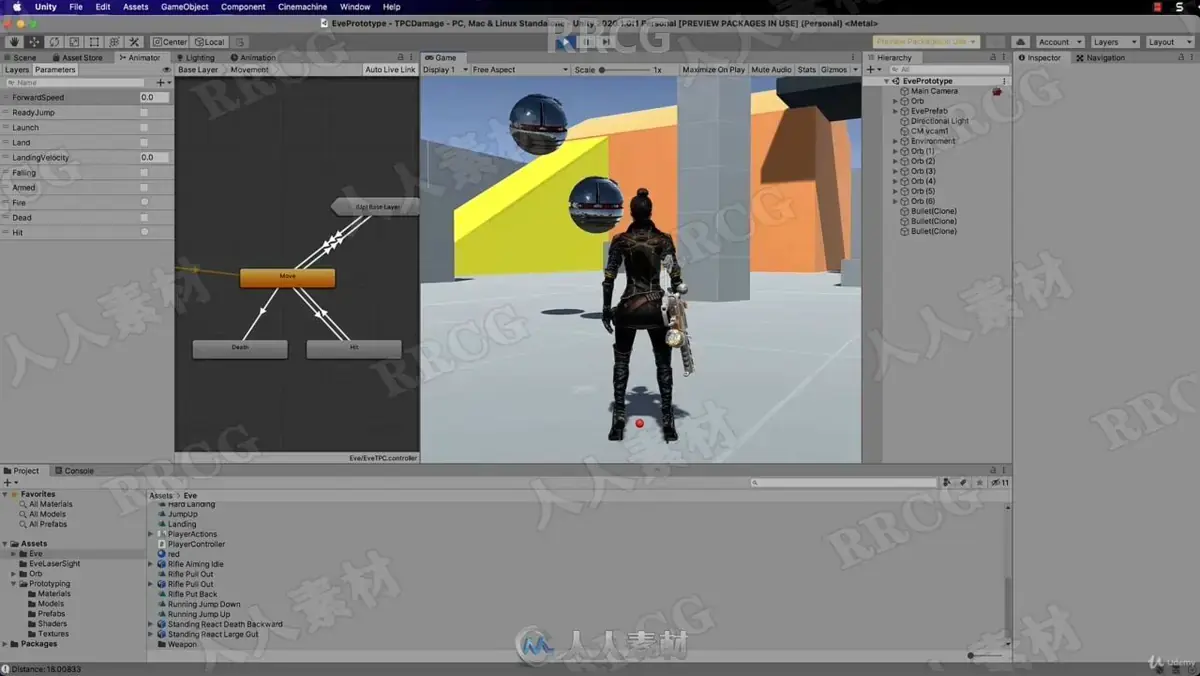Switch to the Navigation tab
Image resolution: width=1200 pixels, height=676 pixels.
[1100, 58]
